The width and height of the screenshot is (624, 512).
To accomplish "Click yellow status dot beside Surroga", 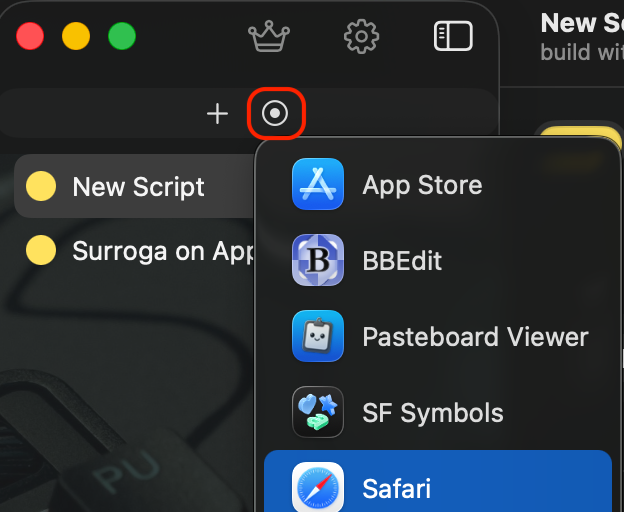I will coord(41,250).
